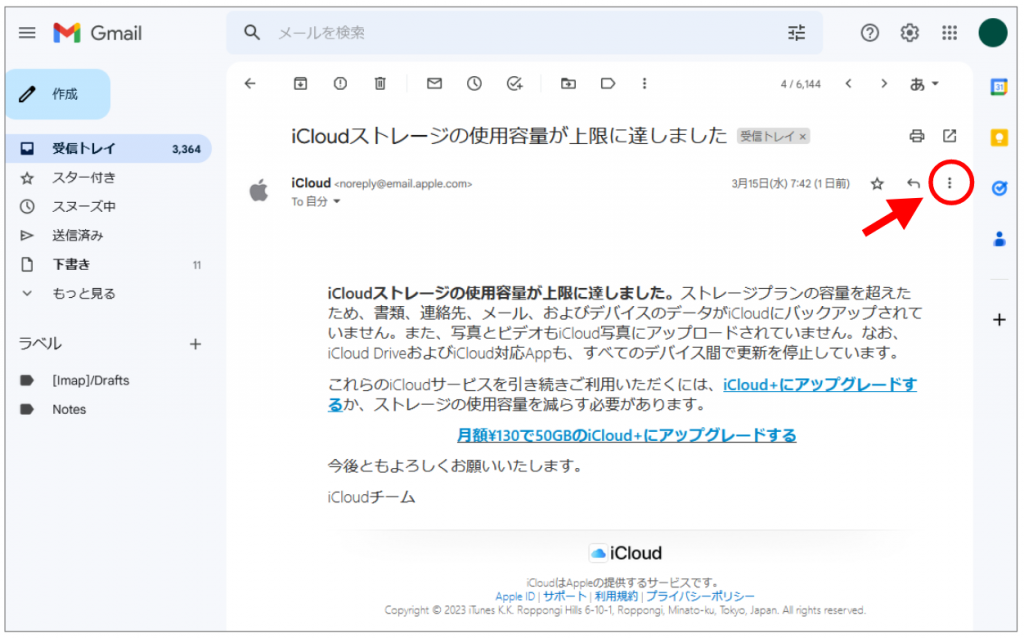The width and height of the screenshot is (1024, 639).
Task: Remove the 受信トレイ label chip
Action: click(x=803, y=136)
